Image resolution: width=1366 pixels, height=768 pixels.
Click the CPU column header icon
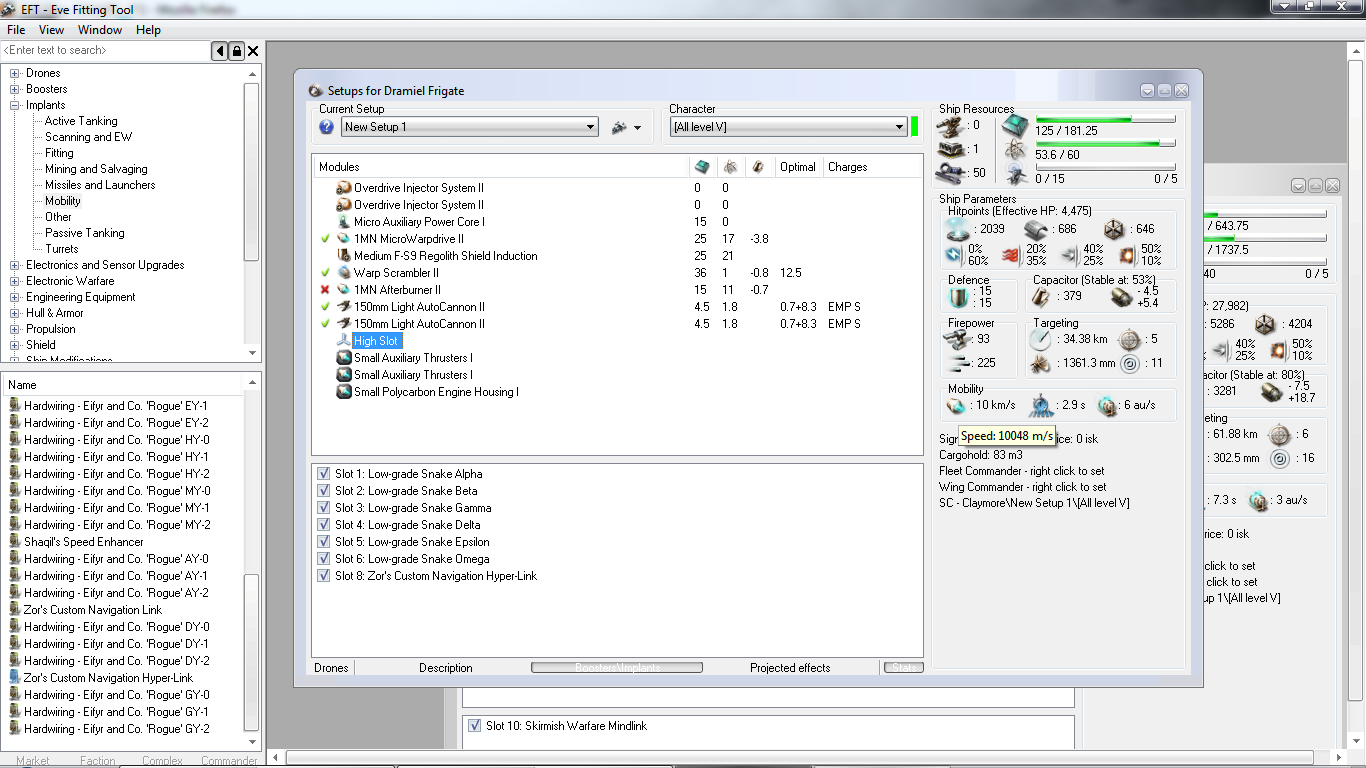702,167
